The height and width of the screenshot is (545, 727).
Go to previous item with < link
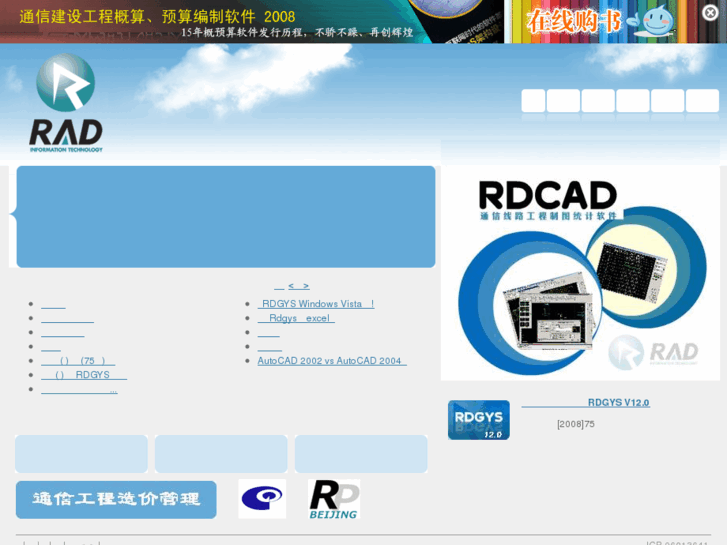pos(291,286)
